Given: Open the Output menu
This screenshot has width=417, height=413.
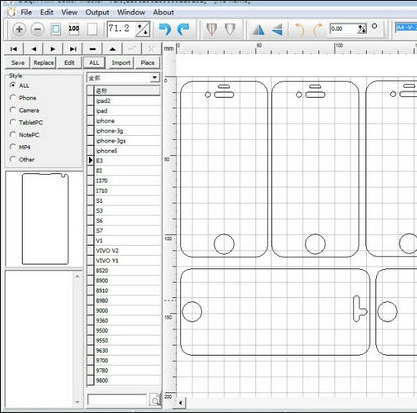Looking at the screenshot, I should coord(97,12).
